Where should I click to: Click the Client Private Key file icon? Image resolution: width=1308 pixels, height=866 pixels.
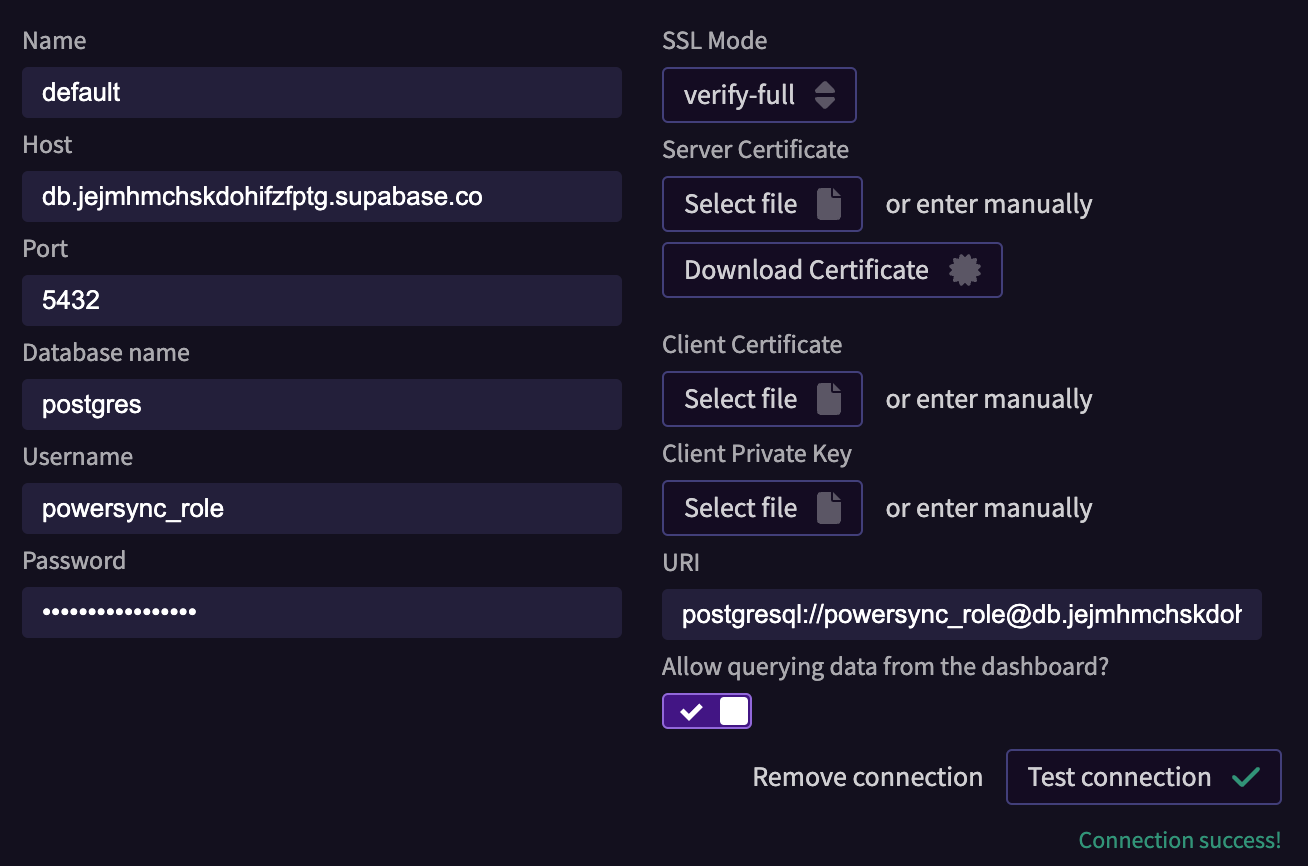829,508
